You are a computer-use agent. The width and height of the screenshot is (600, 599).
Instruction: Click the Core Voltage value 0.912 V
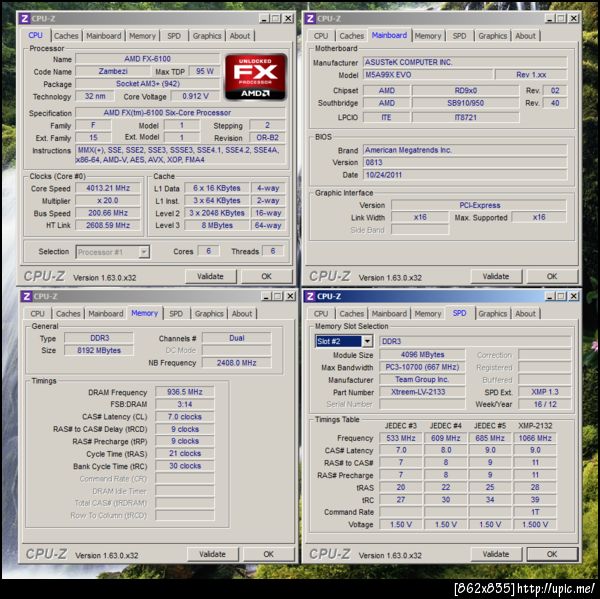click(195, 96)
